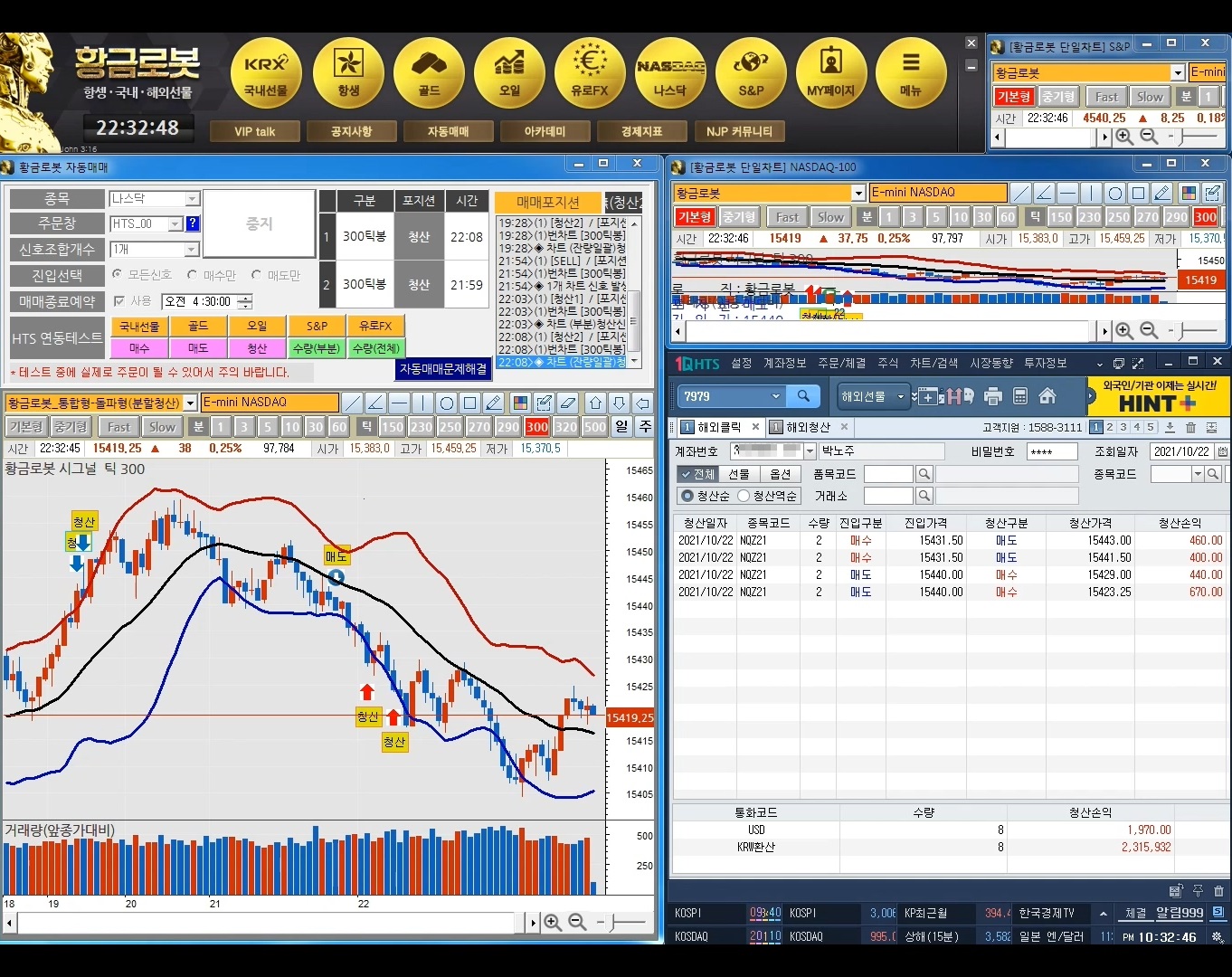The image size is (1232, 977).
Task: Zoom in on the main chart with magnifier plus
Action: [553, 923]
